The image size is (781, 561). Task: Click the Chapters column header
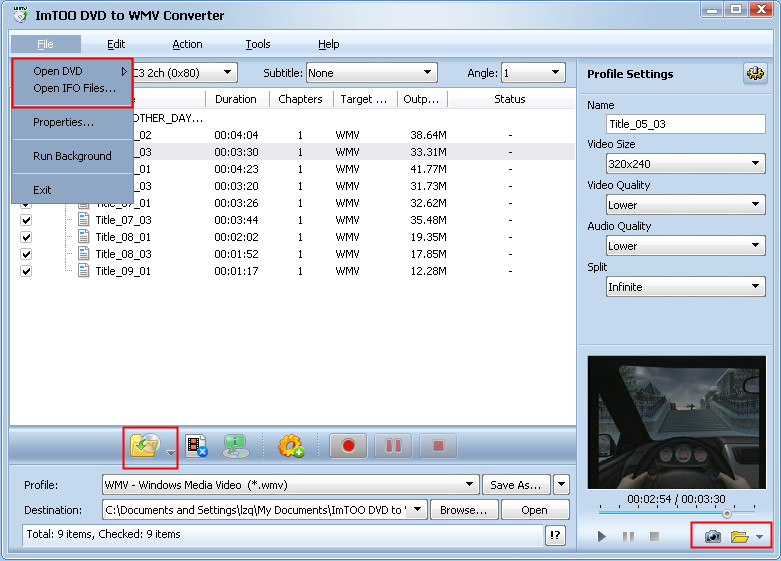tap(301, 99)
